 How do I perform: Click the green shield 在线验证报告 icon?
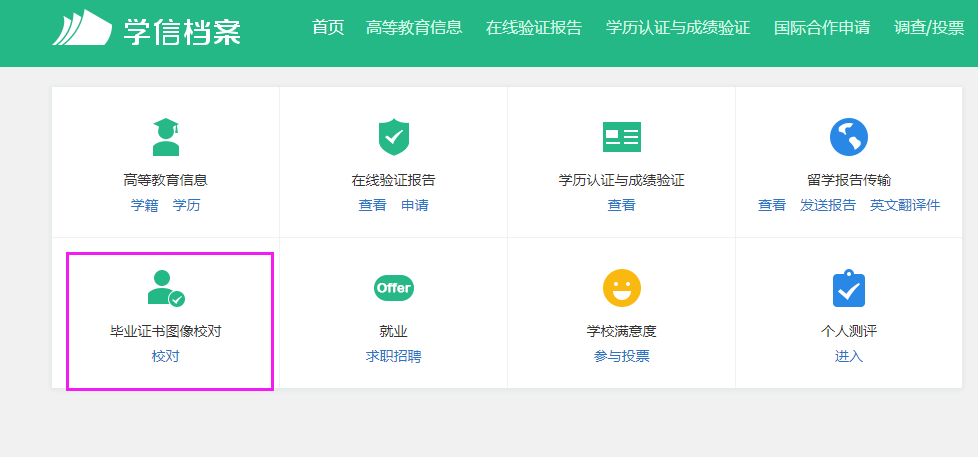[393, 137]
